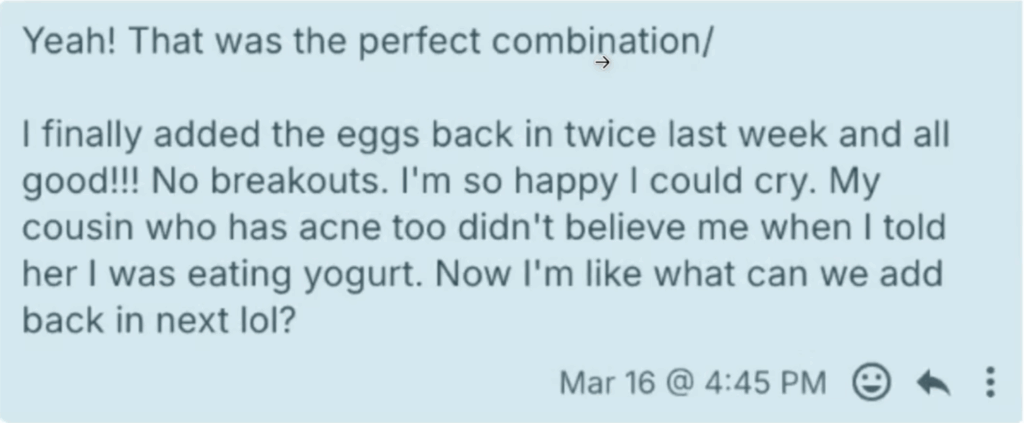
Task: Click the small arrow mark below "combination"
Action: tap(602, 63)
